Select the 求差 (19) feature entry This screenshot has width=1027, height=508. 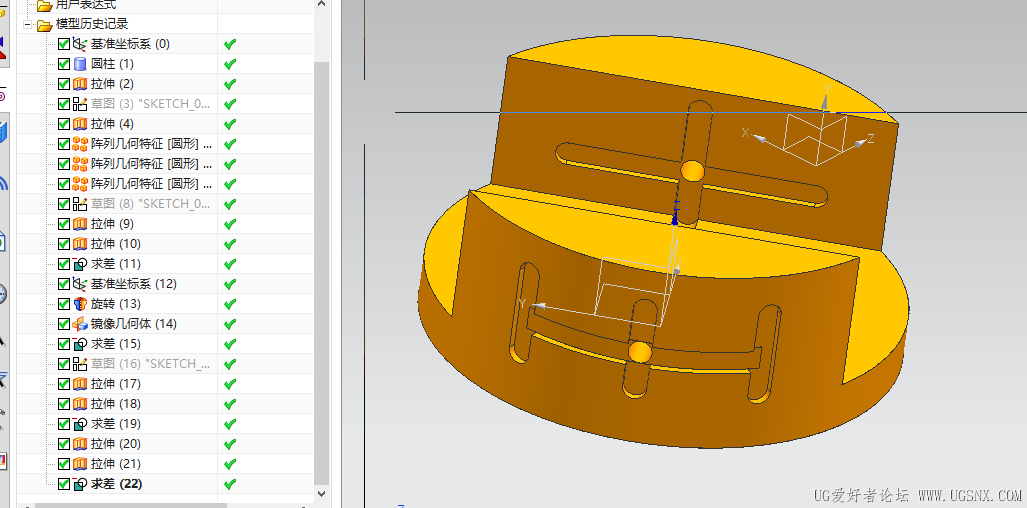point(116,424)
